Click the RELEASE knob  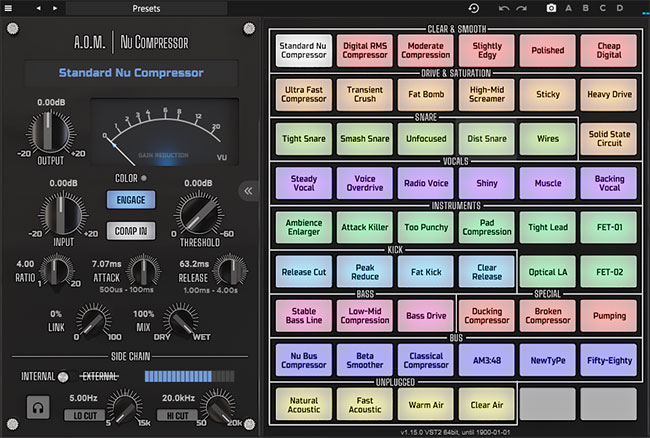tap(230, 271)
